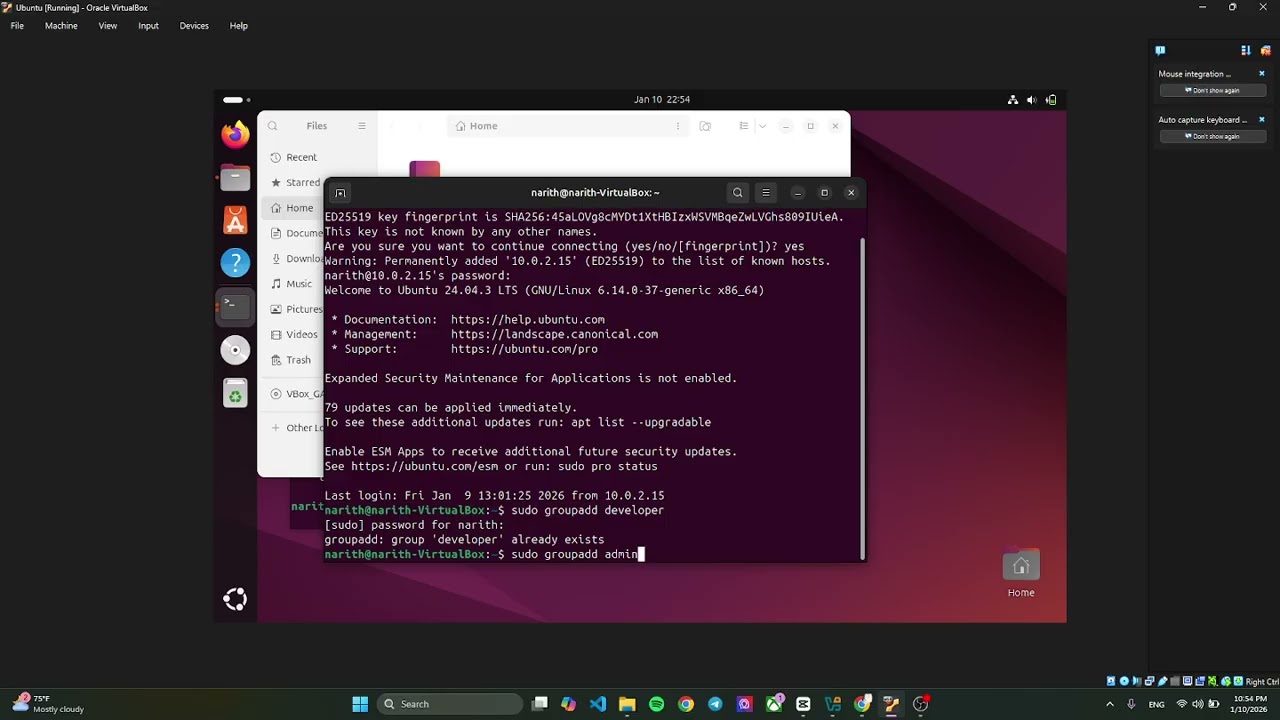
Task: Show hidden icons chevron in Windows tray
Action: pos(1109,704)
